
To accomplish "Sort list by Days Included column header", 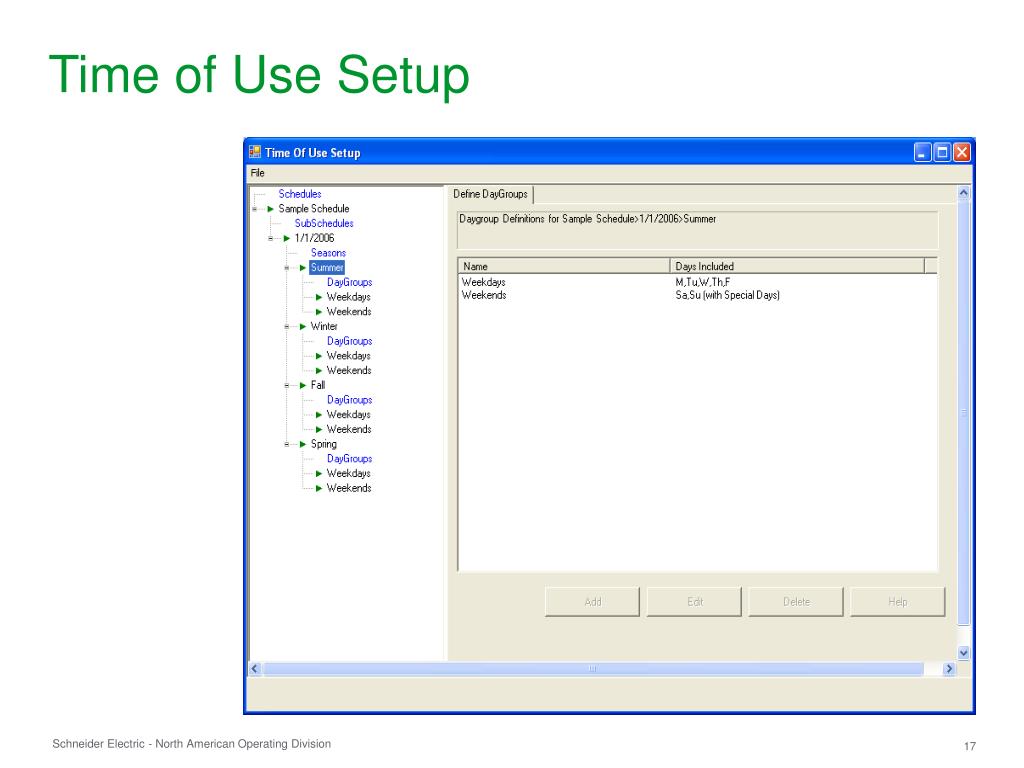I will 797,266.
